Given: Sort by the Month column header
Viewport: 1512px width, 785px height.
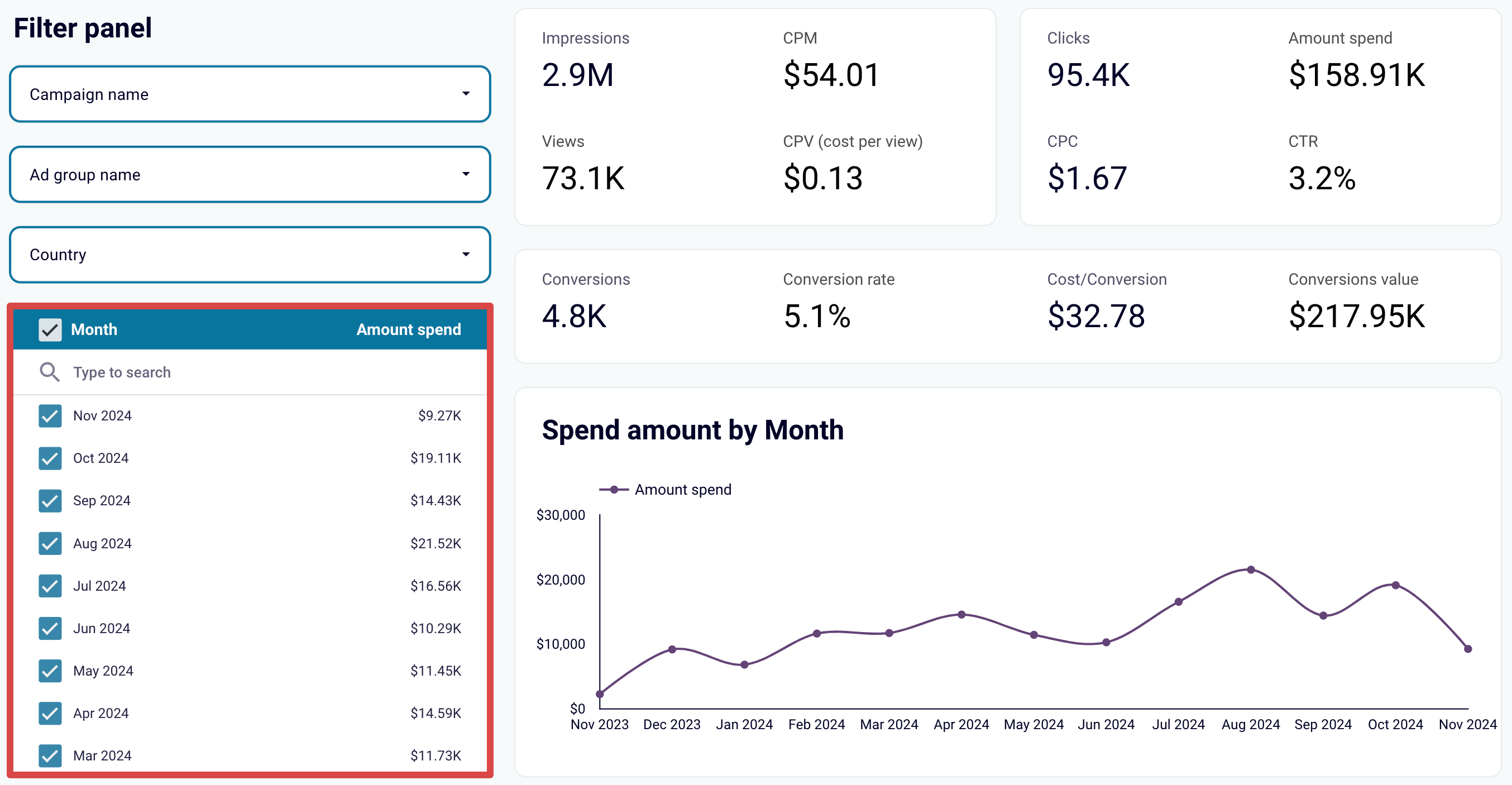Looking at the screenshot, I should coord(94,330).
